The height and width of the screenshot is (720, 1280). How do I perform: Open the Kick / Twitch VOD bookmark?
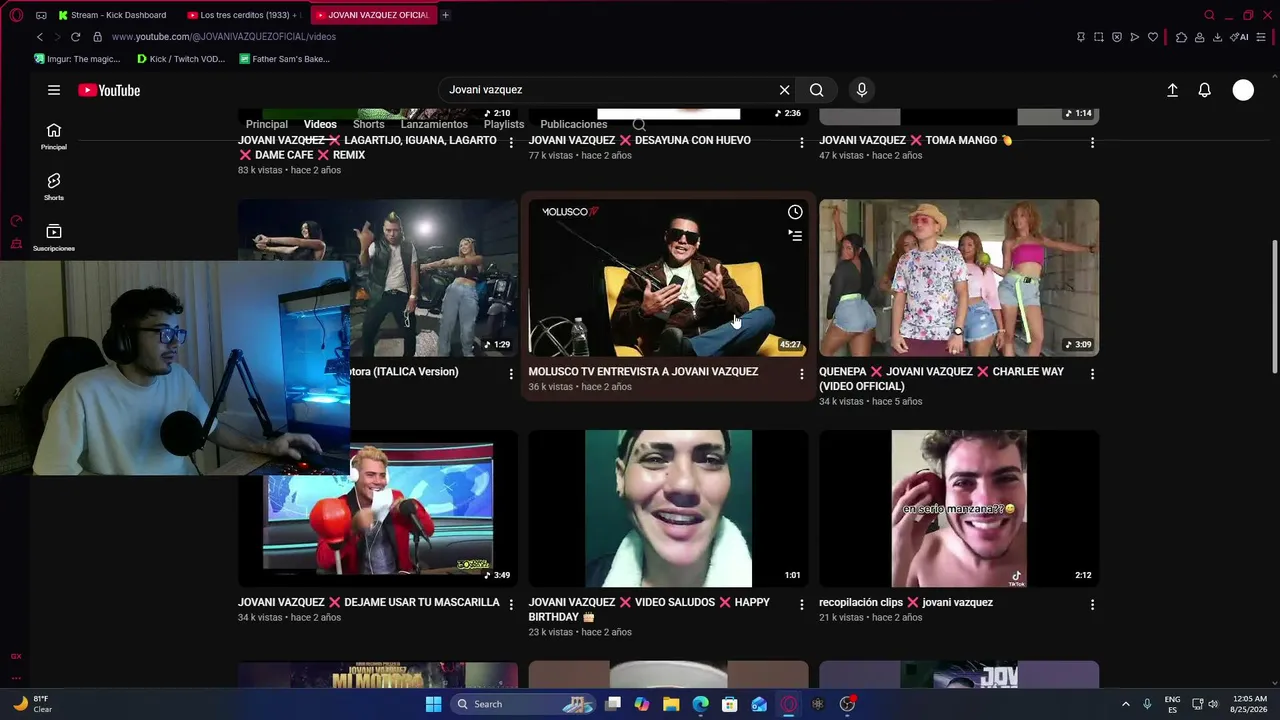point(181,59)
